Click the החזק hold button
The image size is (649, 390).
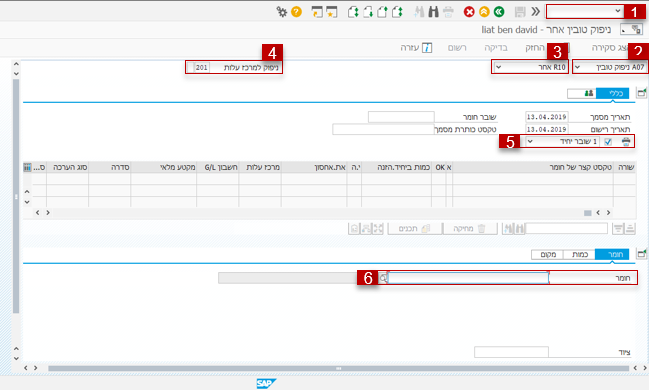535,48
